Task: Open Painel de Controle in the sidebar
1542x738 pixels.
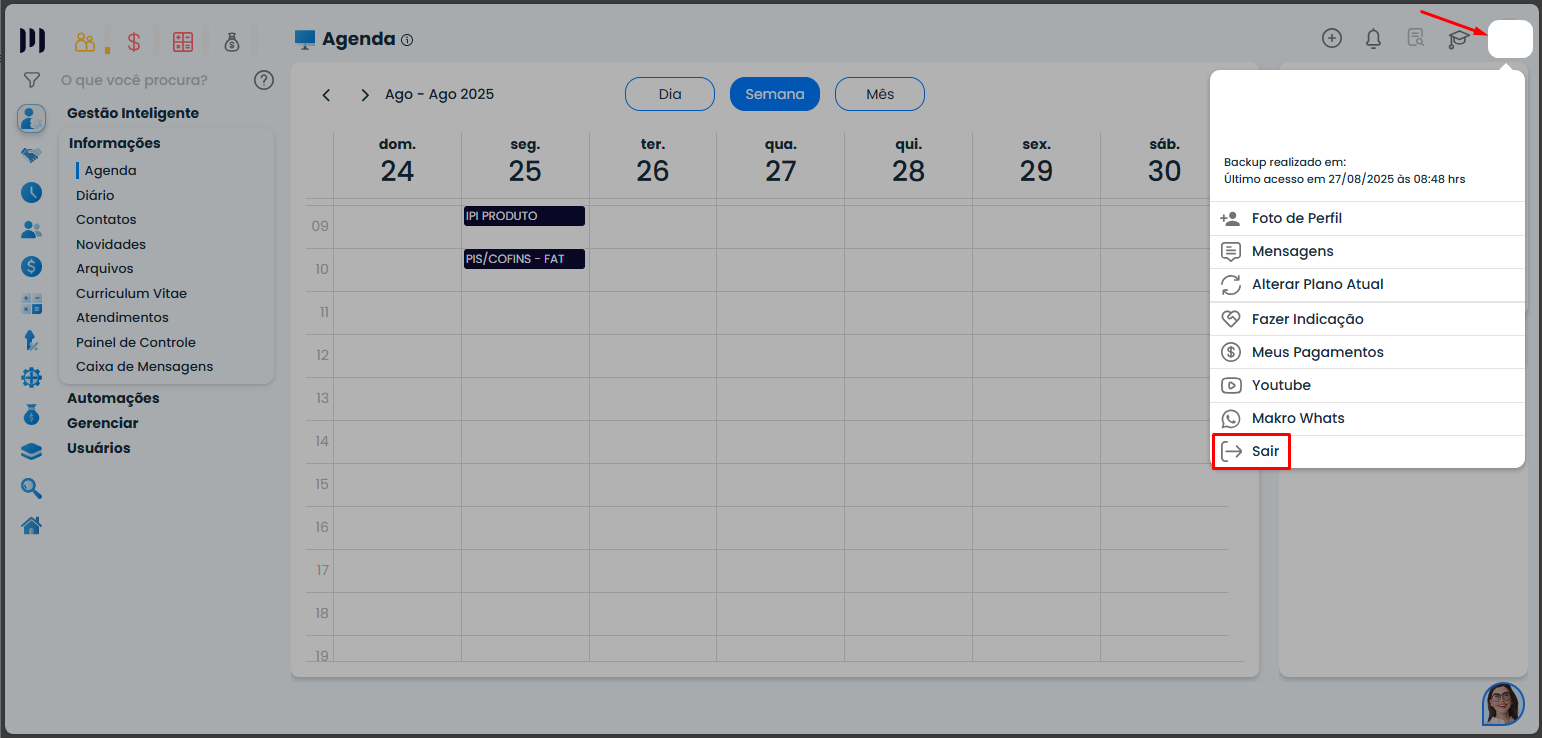Action: [136, 342]
